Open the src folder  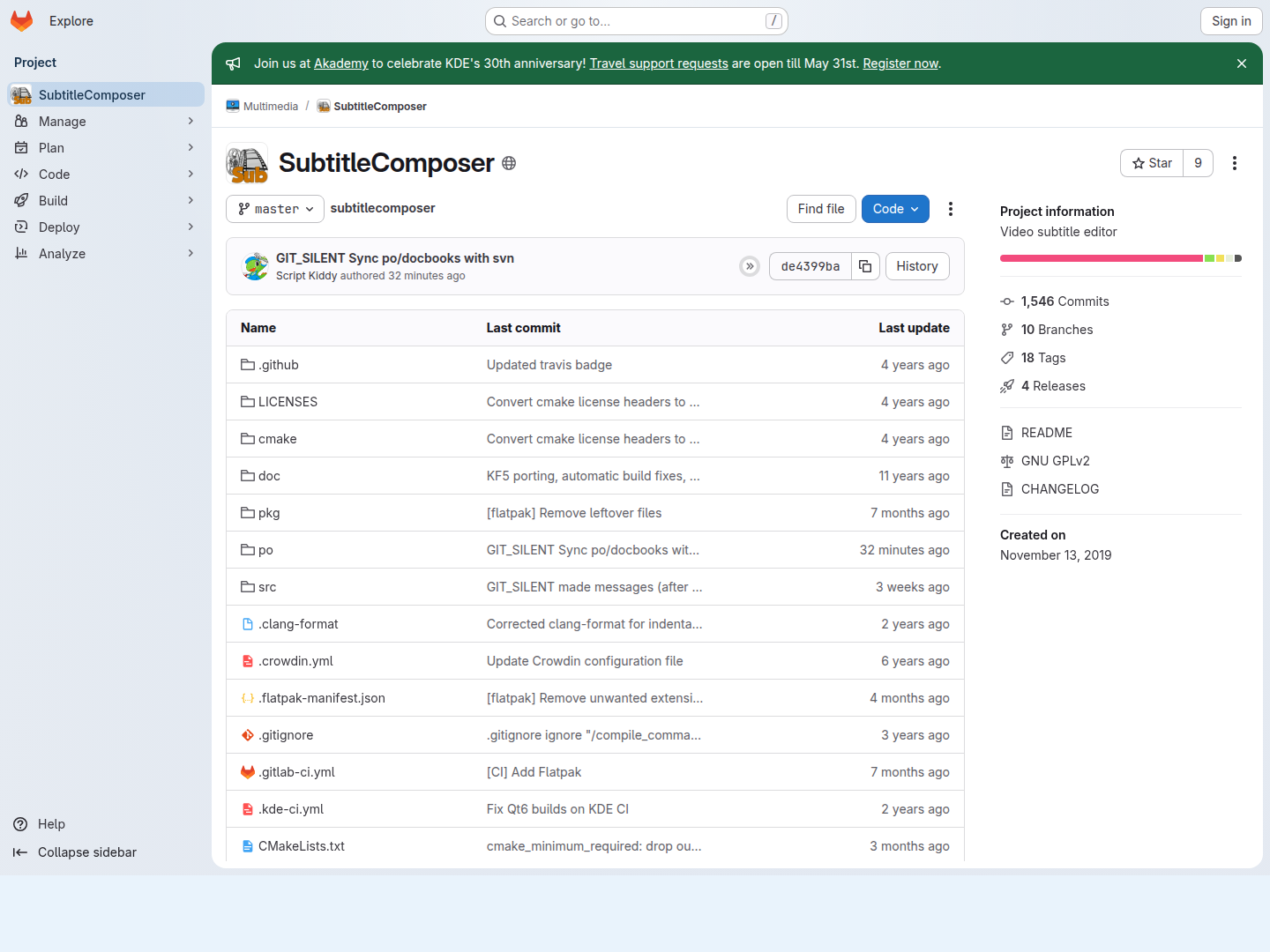[x=267, y=587]
